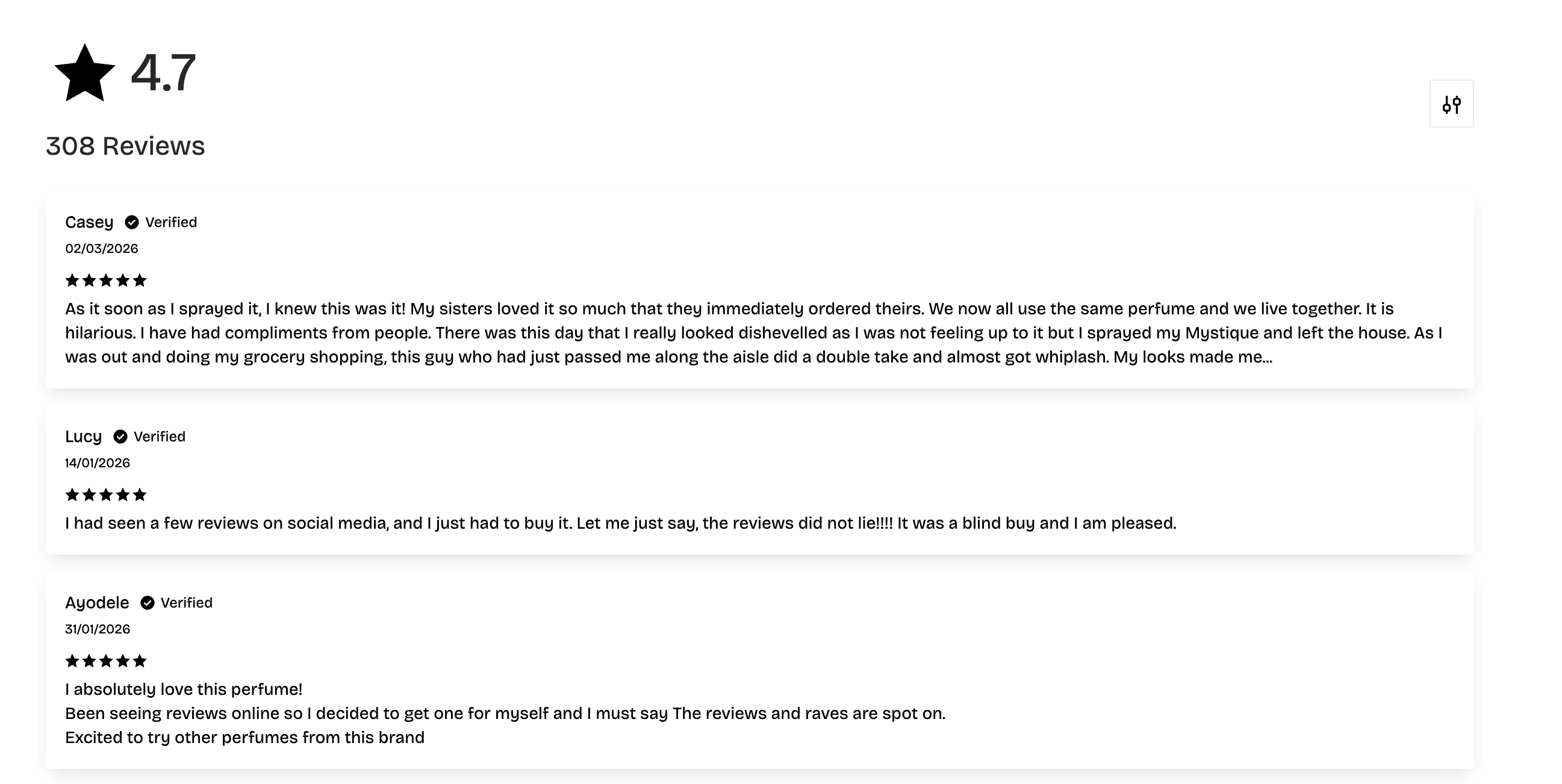Click reviewer name Casey

tap(89, 223)
